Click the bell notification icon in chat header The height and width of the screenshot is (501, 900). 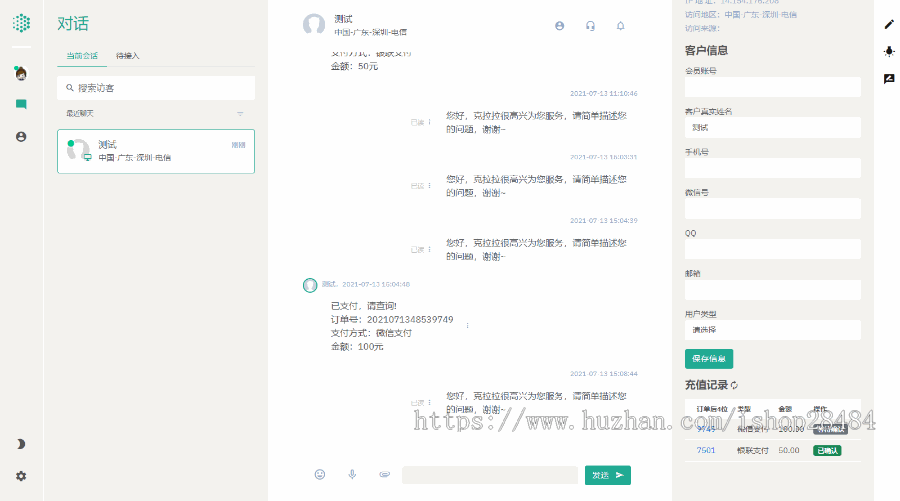(620, 26)
